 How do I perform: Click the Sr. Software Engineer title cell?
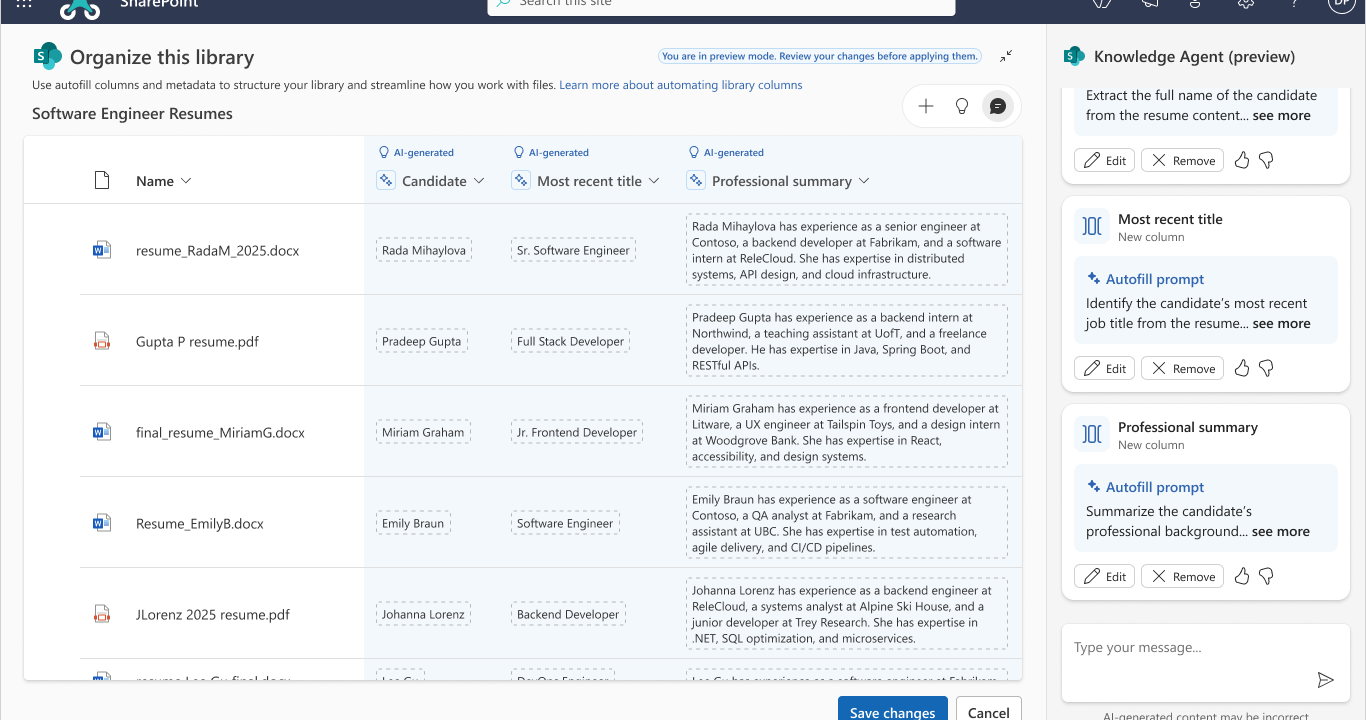point(573,250)
